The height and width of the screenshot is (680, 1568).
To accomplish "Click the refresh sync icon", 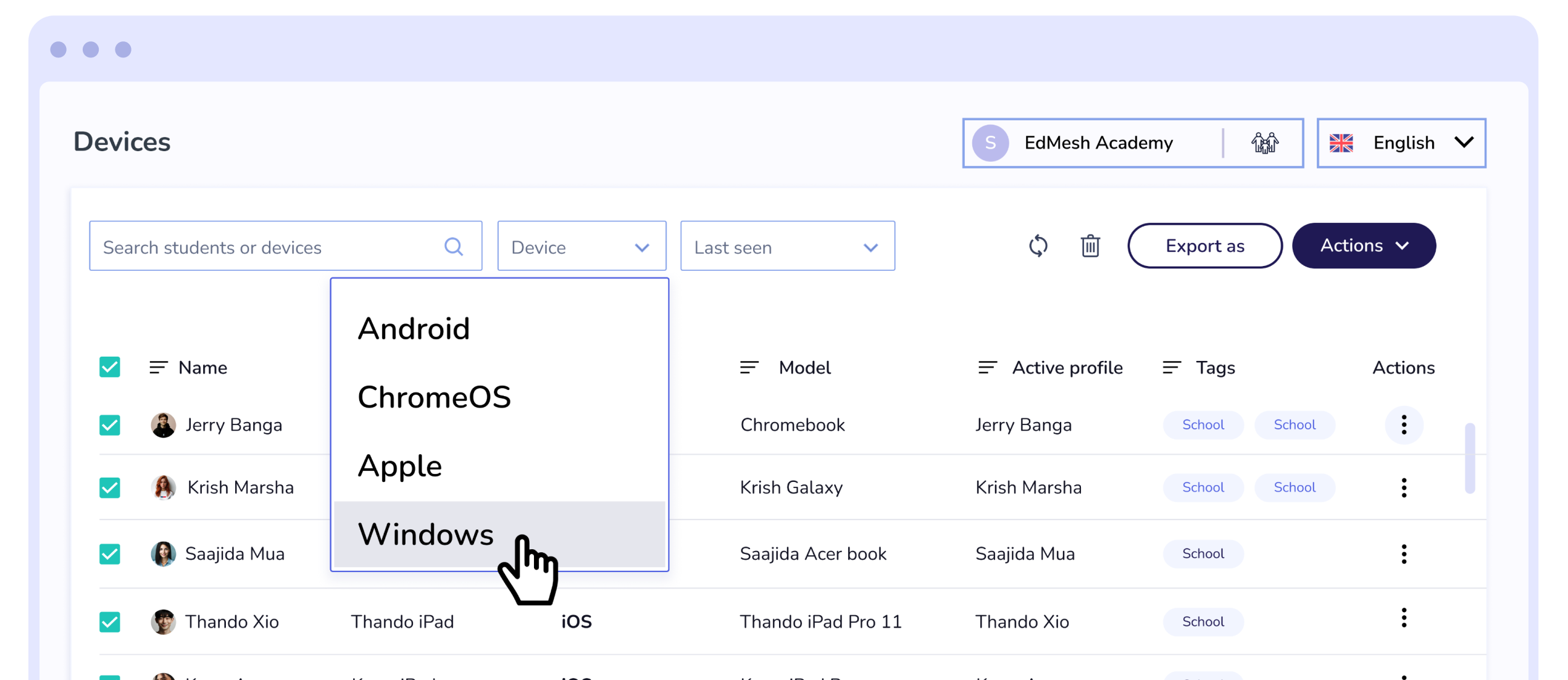I will point(1038,246).
